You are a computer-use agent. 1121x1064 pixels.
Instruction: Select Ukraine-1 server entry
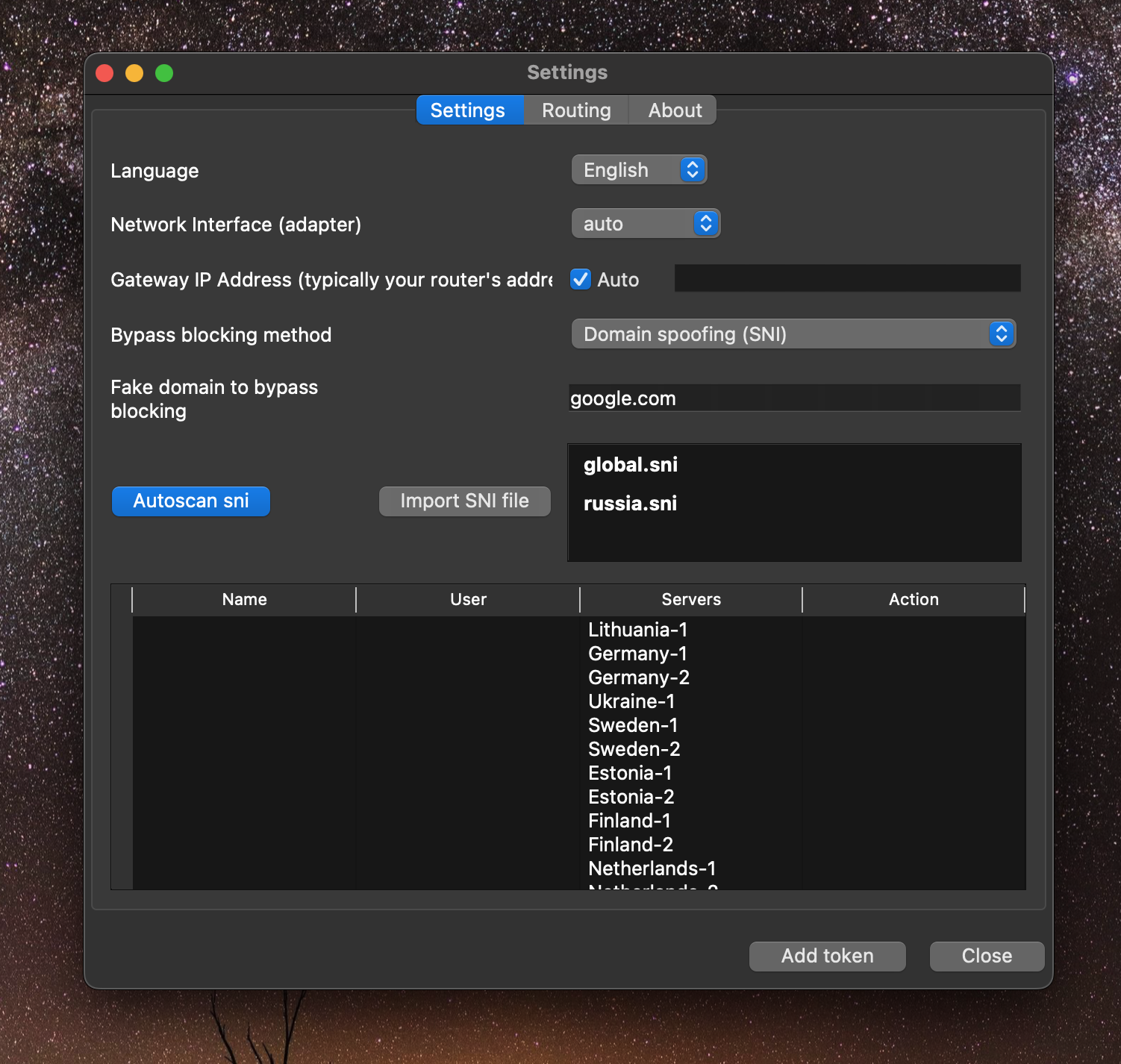point(631,701)
